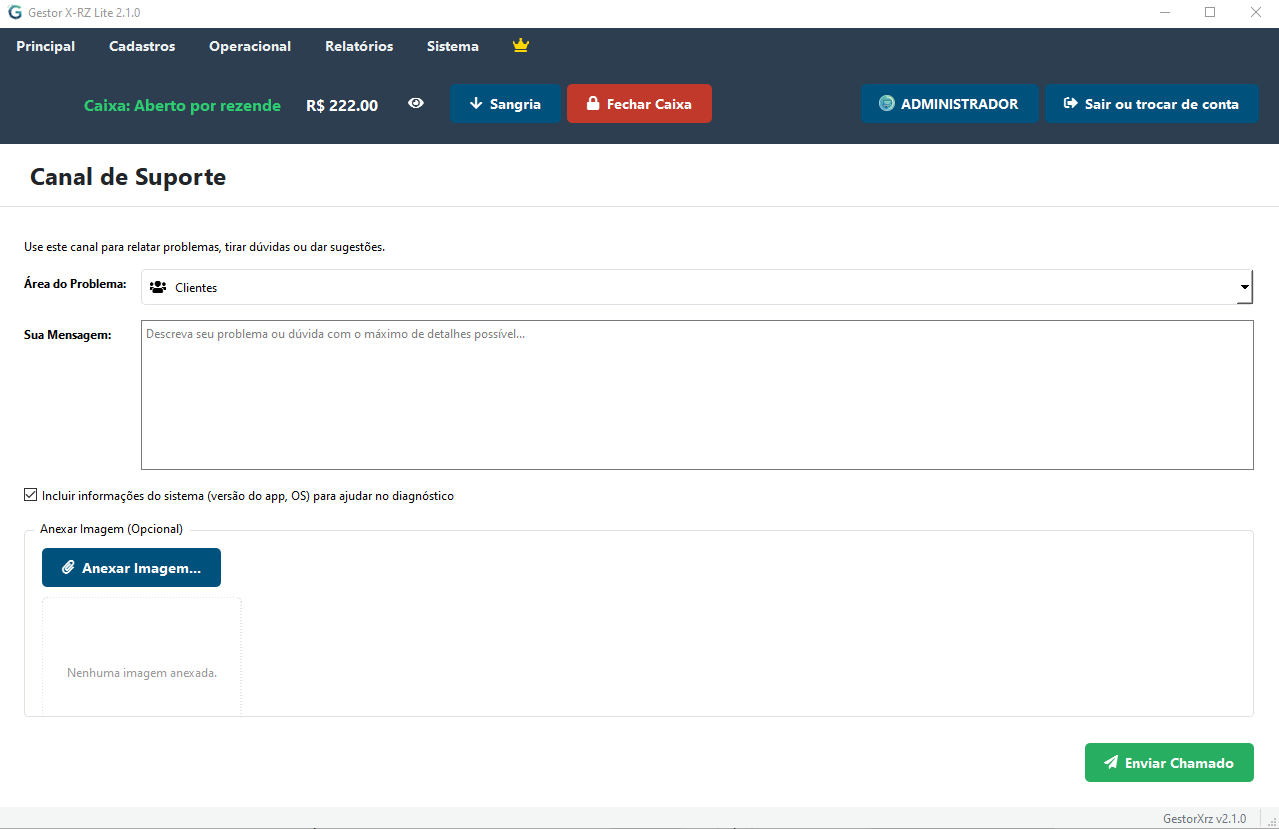Click the gold crown premium icon

pos(520,46)
